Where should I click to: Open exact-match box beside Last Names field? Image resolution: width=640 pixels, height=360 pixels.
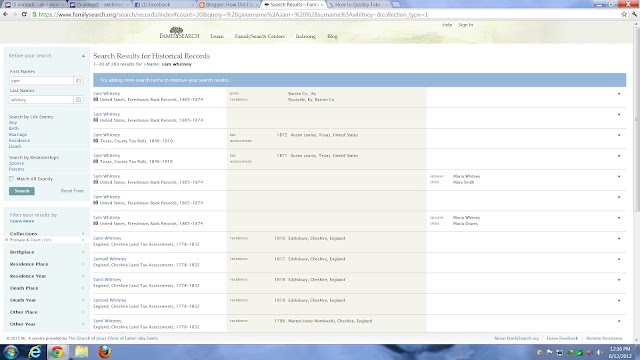(78, 100)
